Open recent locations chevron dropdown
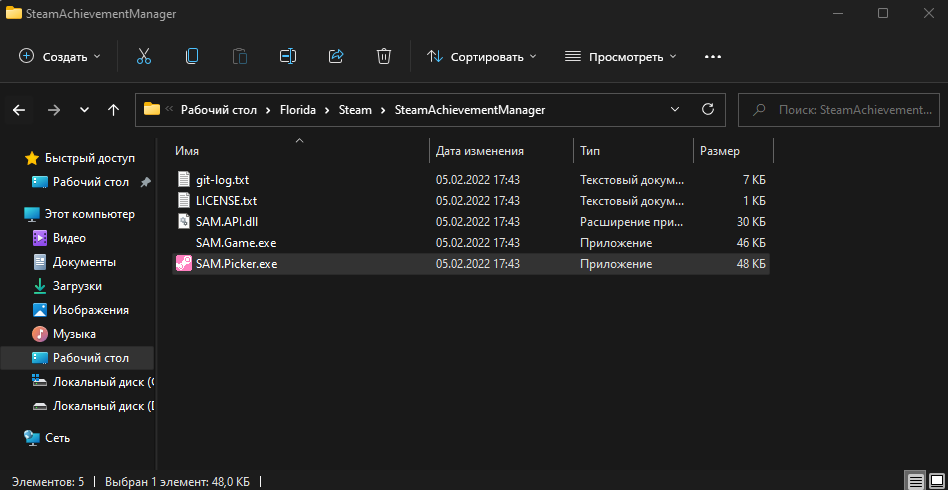The height and width of the screenshot is (490, 948). tap(84, 109)
